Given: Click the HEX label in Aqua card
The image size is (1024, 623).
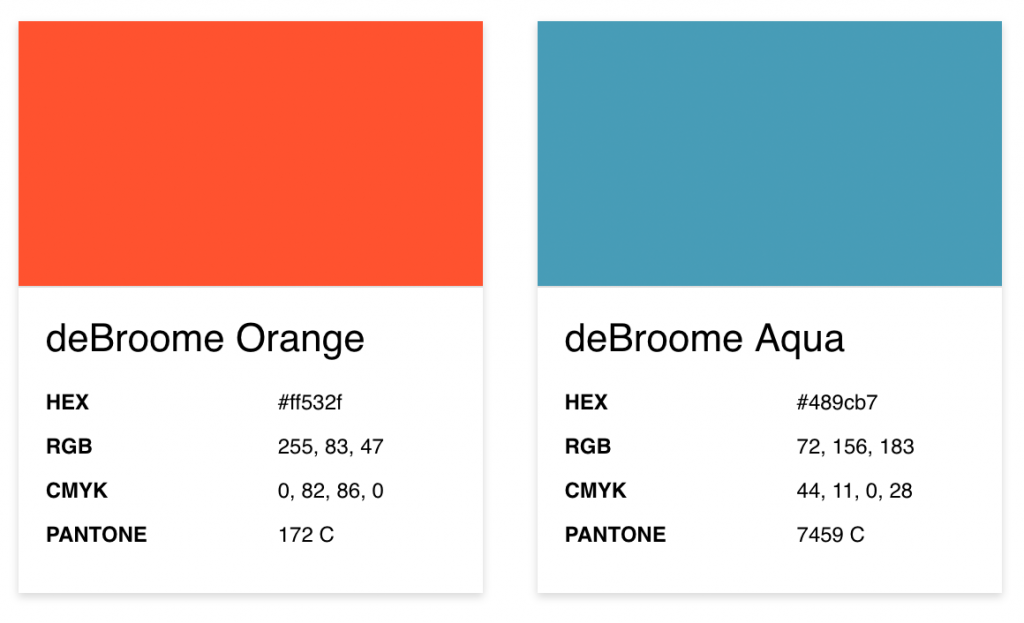Looking at the screenshot, I should 586,402.
